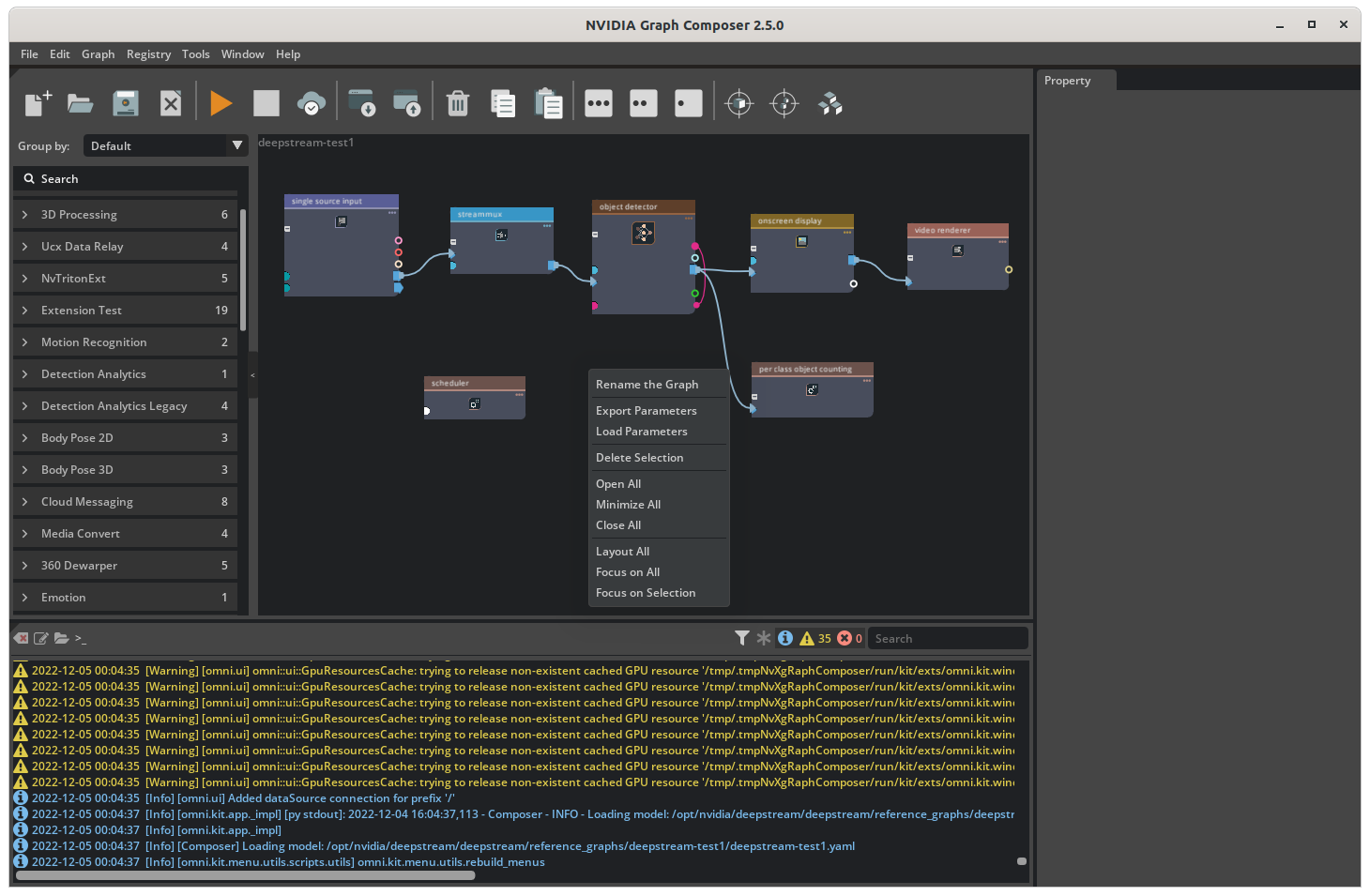Choose Rename the Graph from context menu
The height and width of the screenshot is (896, 1370).
tap(659, 385)
